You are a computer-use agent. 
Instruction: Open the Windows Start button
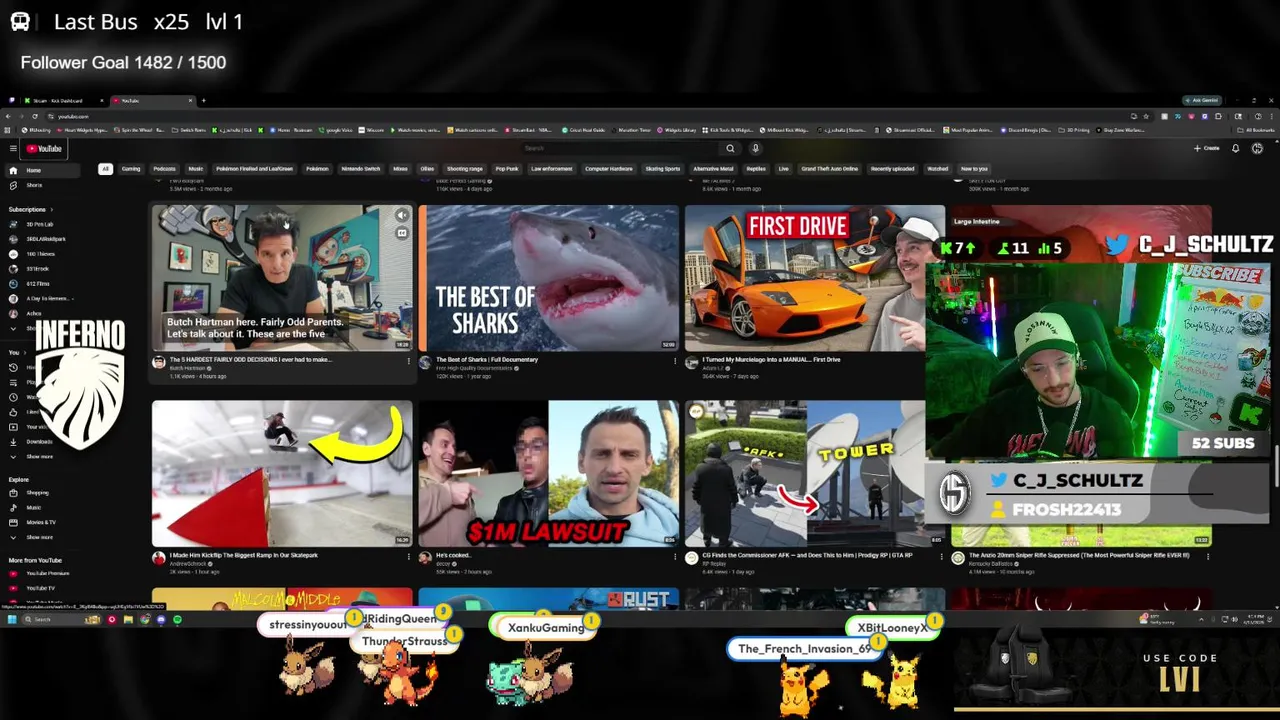pos(11,620)
